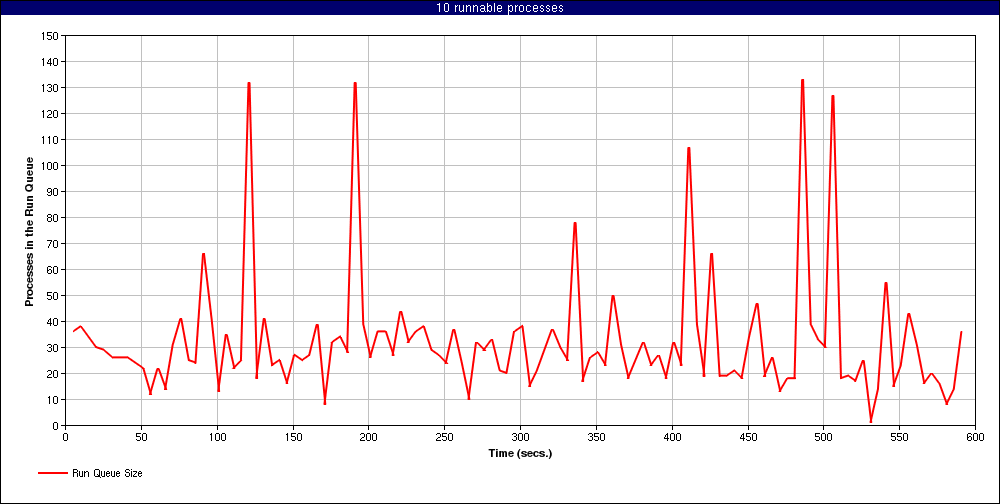Image resolution: width=1000 pixels, height=504 pixels.
Task: Click the y-axis value 30
Action: pos(52,348)
